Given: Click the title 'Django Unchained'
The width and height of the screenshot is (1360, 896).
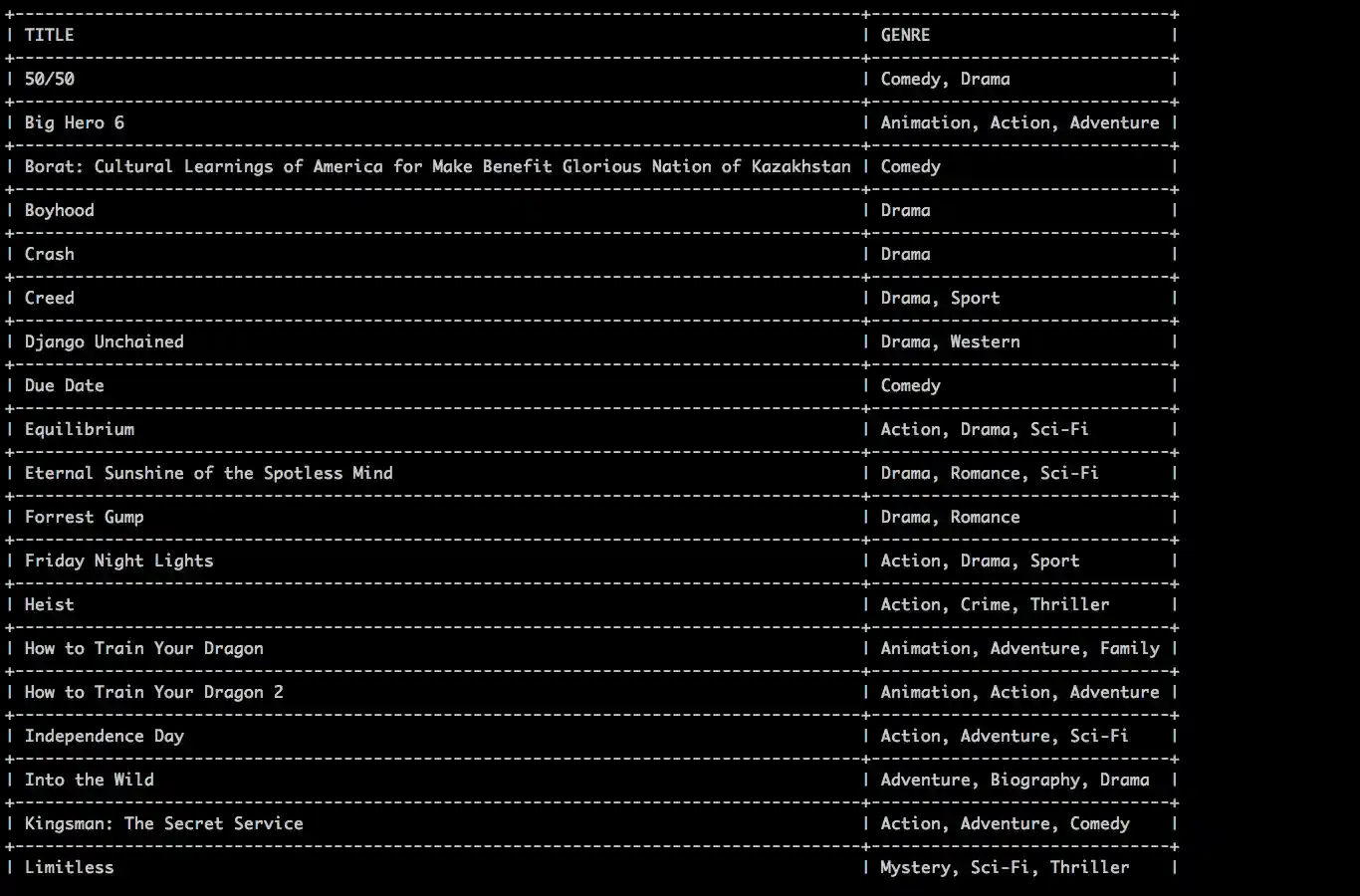Looking at the screenshot, I should pyautogui.click(x=104, y=341).
